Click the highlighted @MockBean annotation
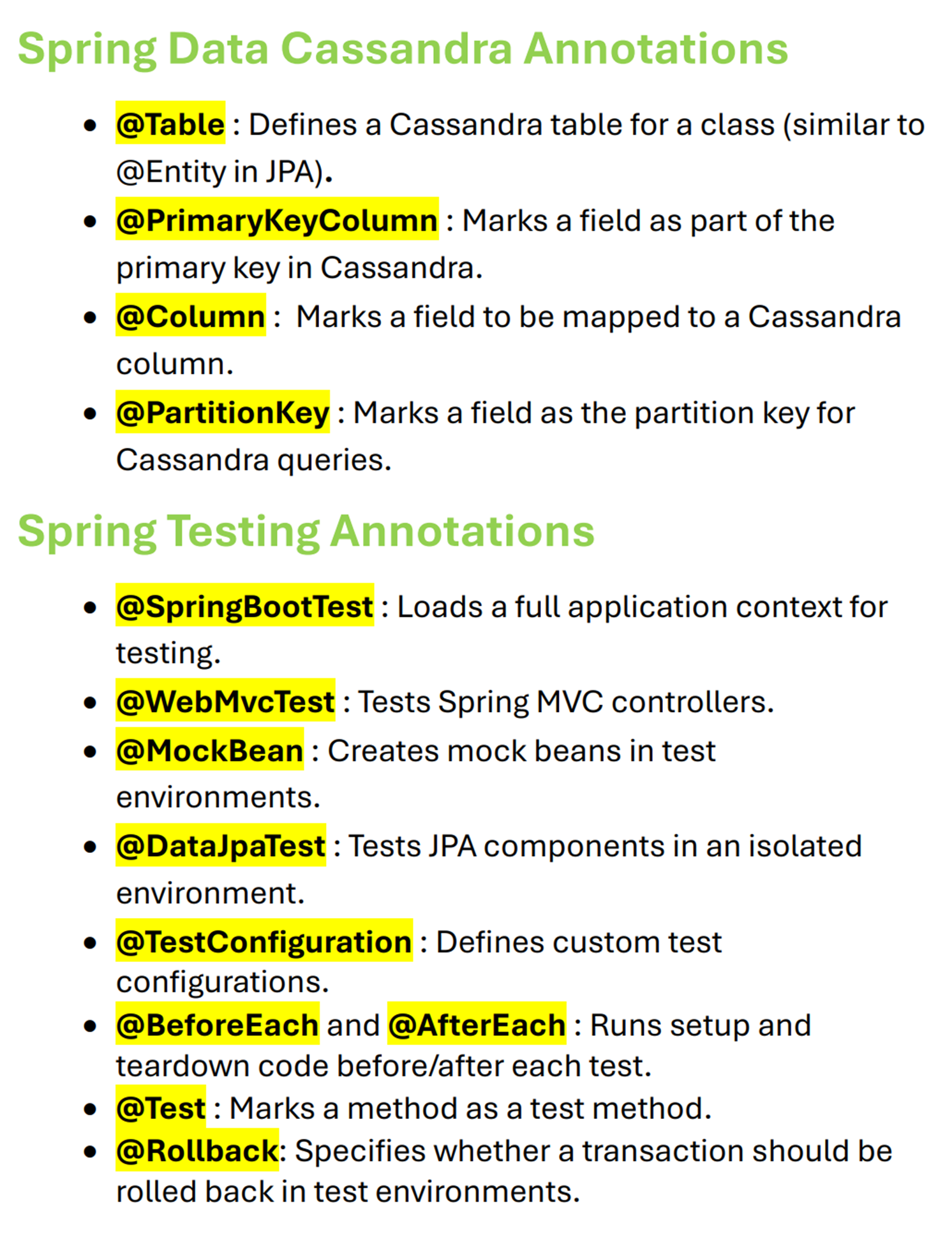This screenshot has width=952, height=1237. tap(209, 750)
